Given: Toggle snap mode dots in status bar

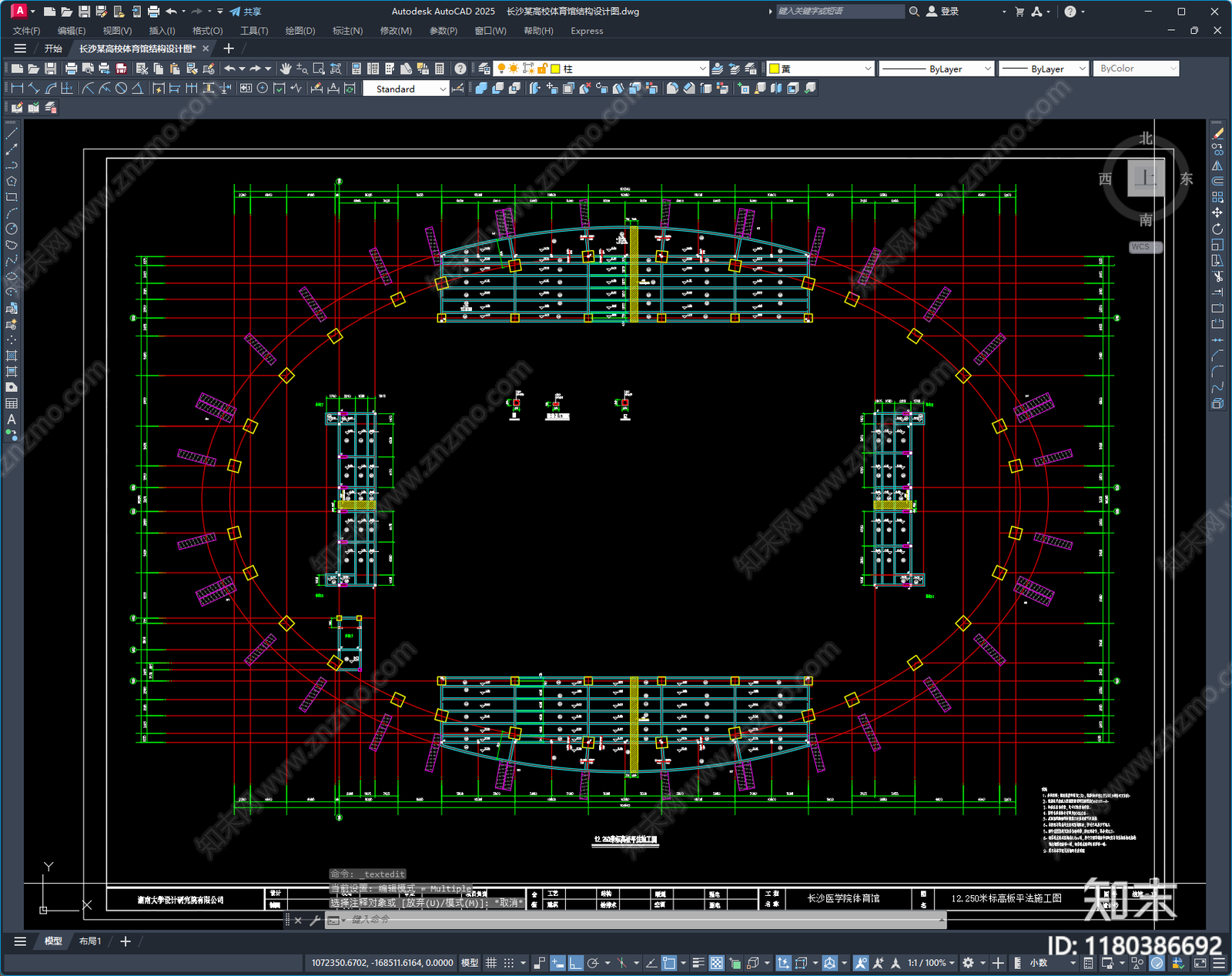Looking at the screenshot, I should [x=509, y=963].
